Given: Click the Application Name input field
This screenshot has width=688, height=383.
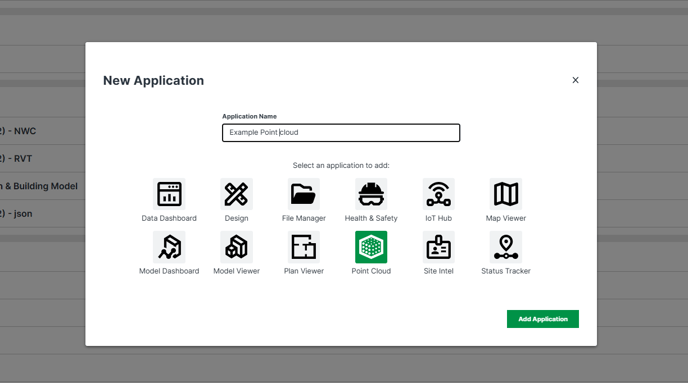Looking at the screenshot, I should click(341, 132).
